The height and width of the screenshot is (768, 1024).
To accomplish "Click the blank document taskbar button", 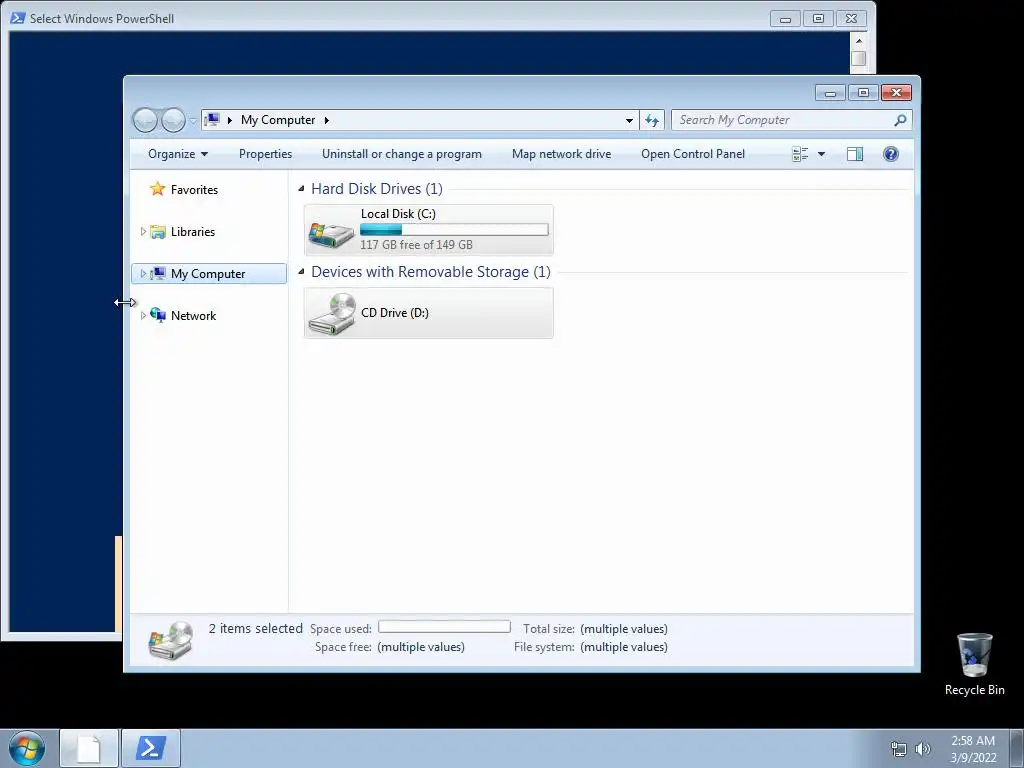I will pos(89,748).
